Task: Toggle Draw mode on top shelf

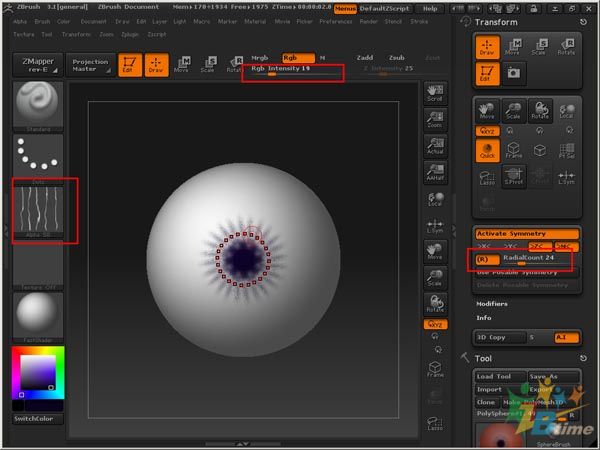Action: click(x=156, y=65)
